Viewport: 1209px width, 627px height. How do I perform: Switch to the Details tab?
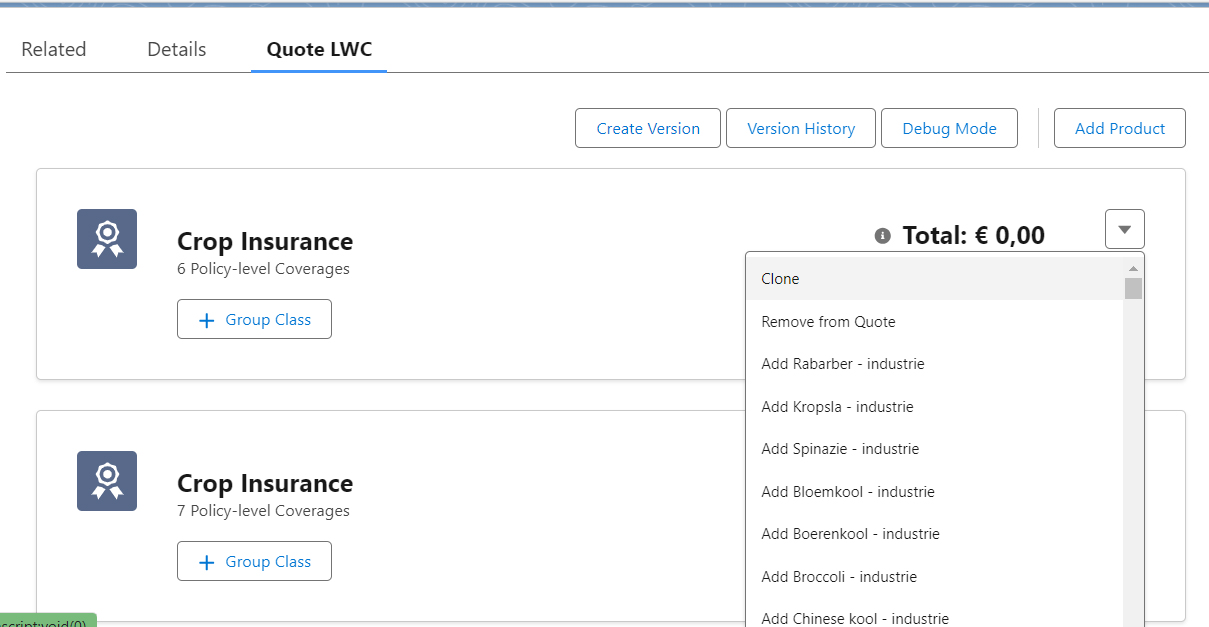pyautogui.click(x=176, y=49)
